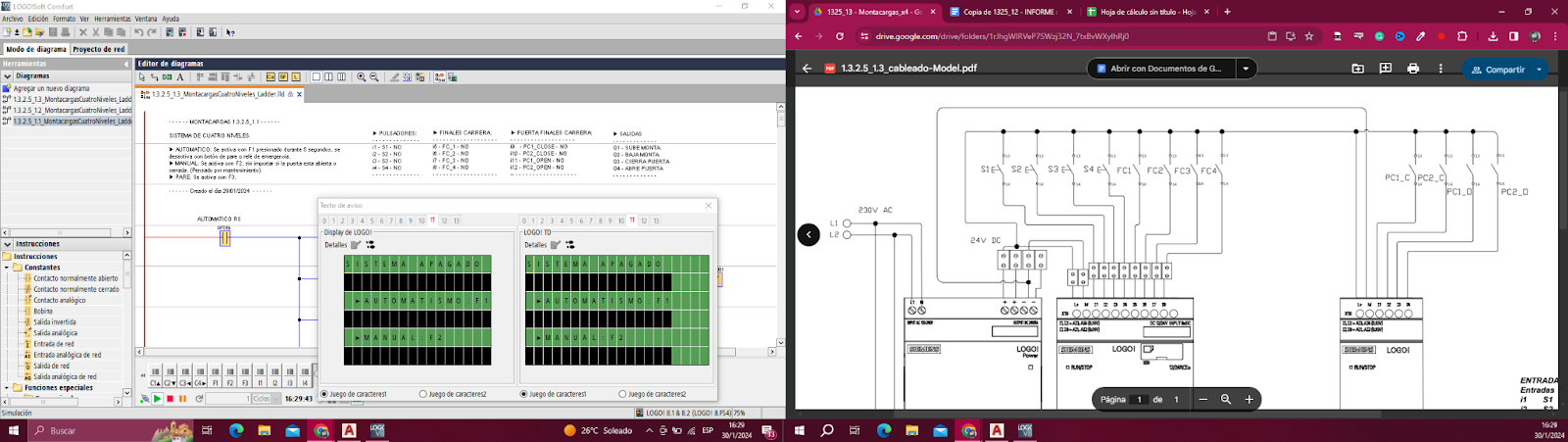
Task: Pause simulation with orange pause icon
Action: coord(182,399)
